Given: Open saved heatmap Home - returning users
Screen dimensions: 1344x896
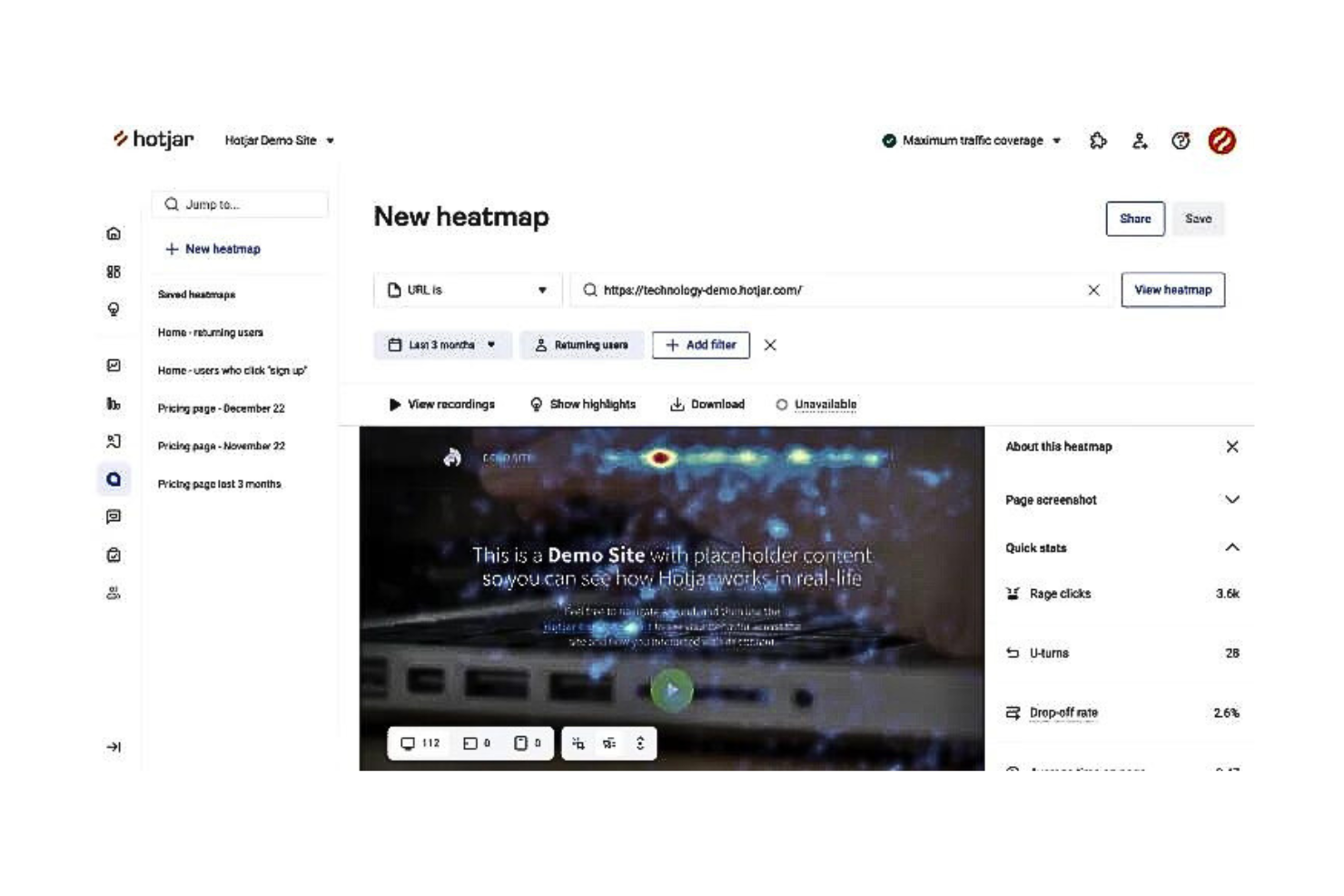Looking at the screenshot, I should point(211,332).
